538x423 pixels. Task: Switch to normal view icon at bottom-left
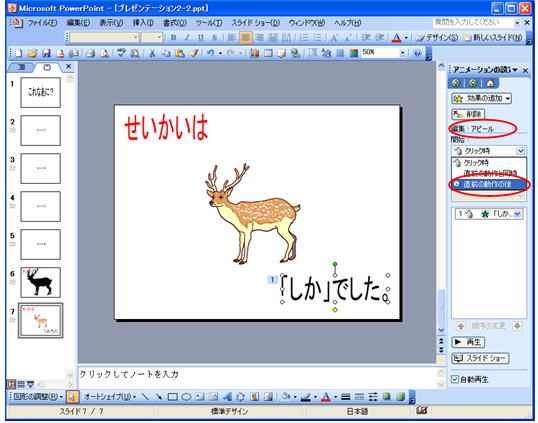11,384
